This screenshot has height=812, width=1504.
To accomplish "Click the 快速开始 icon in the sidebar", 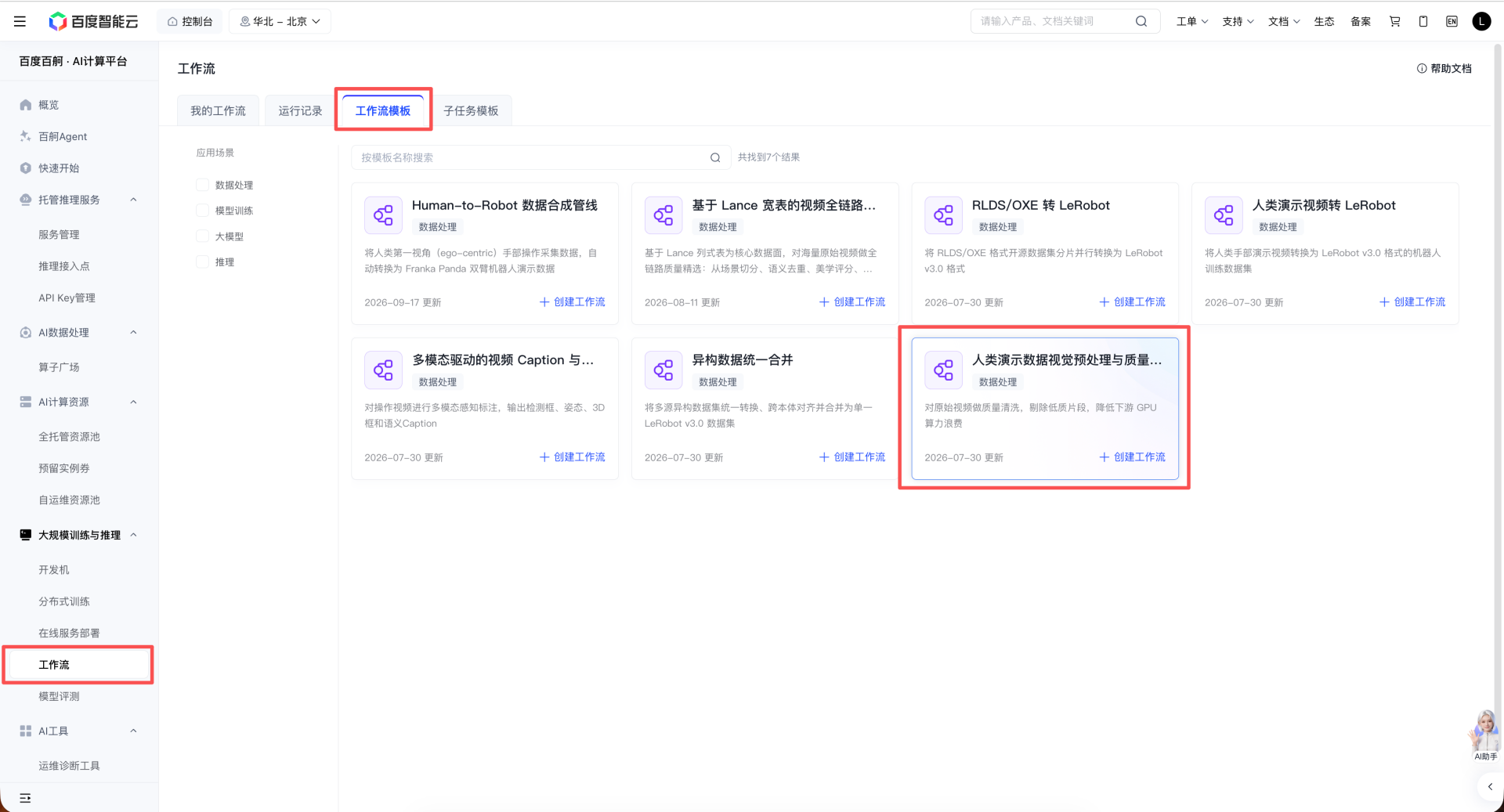I will tap(26, 168).
